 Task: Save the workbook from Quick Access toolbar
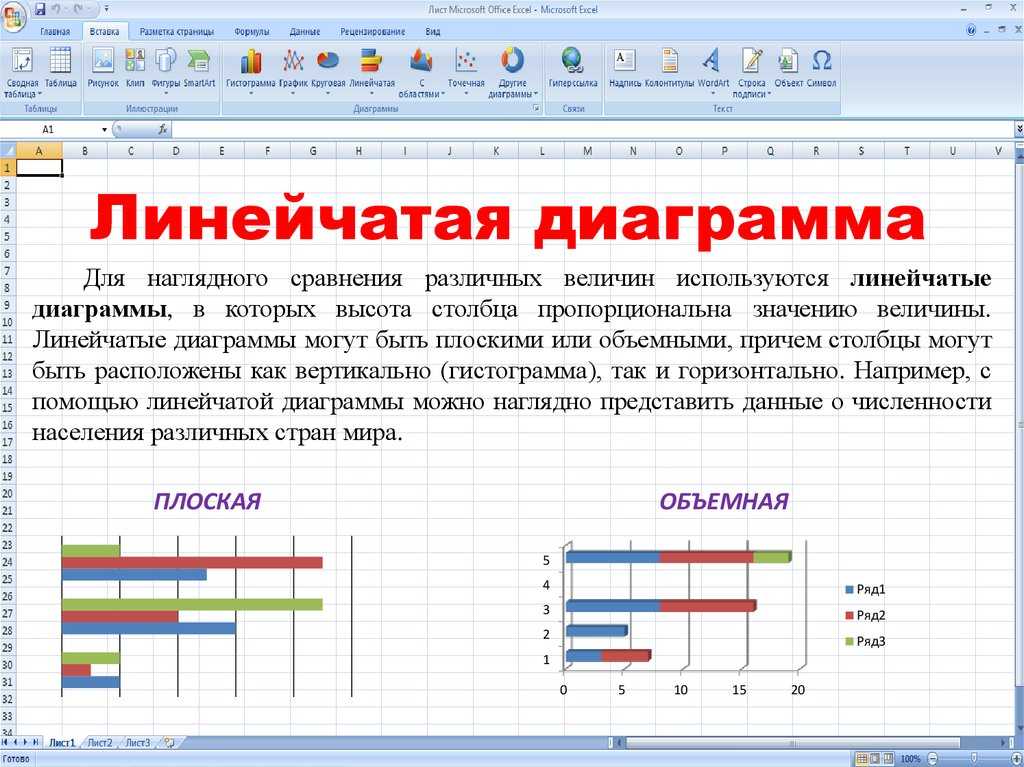tap(40, 9)
